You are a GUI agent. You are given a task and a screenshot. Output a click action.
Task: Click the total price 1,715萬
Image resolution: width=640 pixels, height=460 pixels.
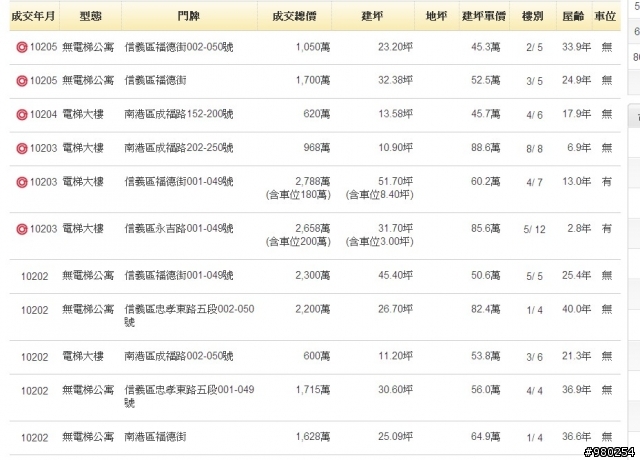313,390
